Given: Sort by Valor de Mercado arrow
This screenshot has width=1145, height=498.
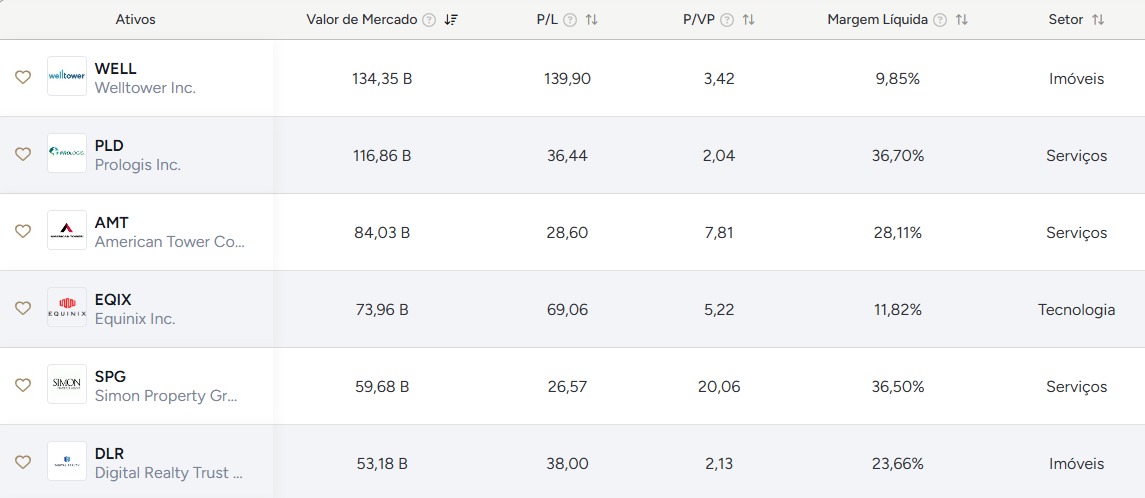Looking at the screenshot, I should tap(451, 20).
